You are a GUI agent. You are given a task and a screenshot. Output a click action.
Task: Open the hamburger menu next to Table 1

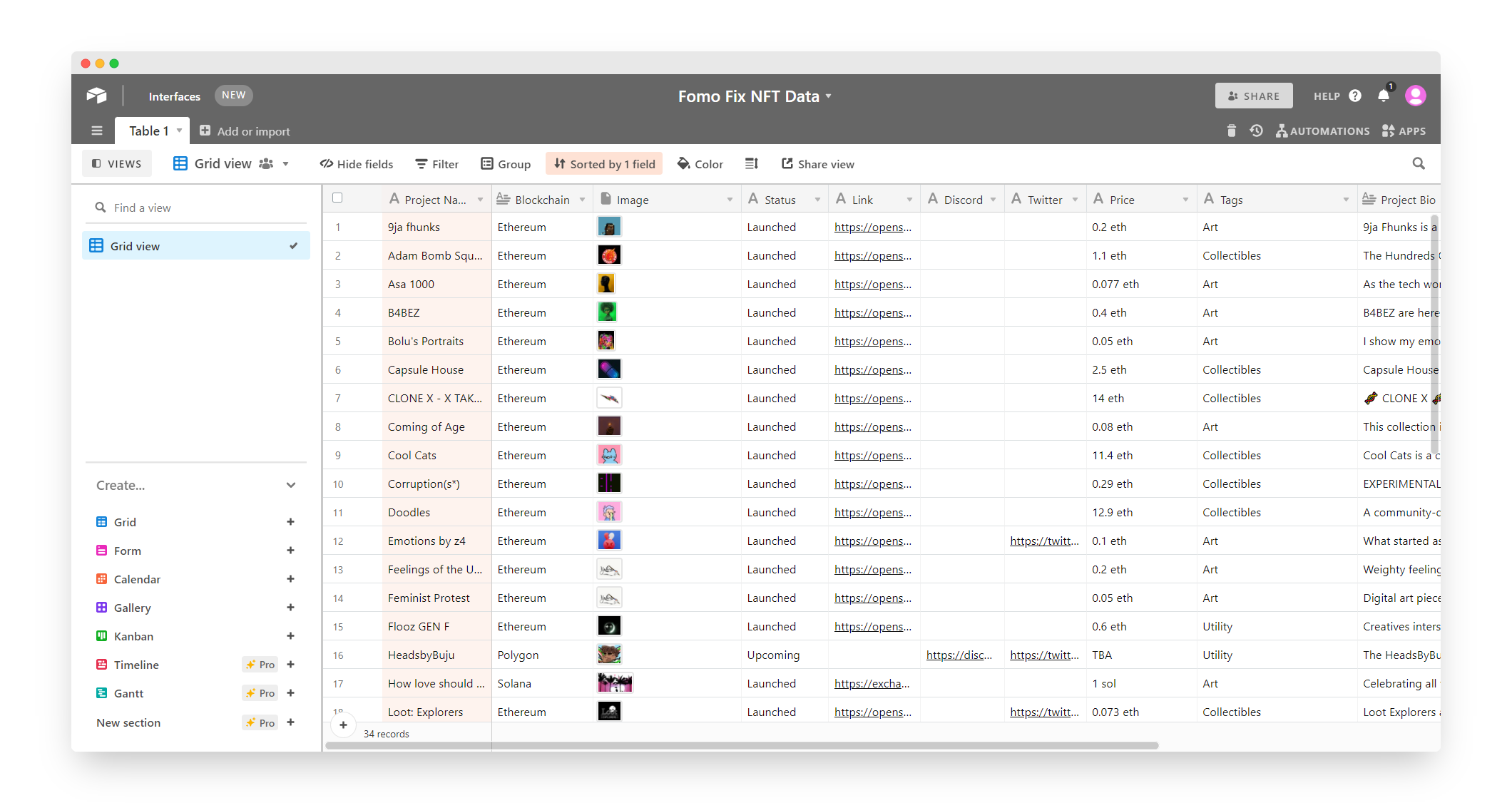[96, 131]
